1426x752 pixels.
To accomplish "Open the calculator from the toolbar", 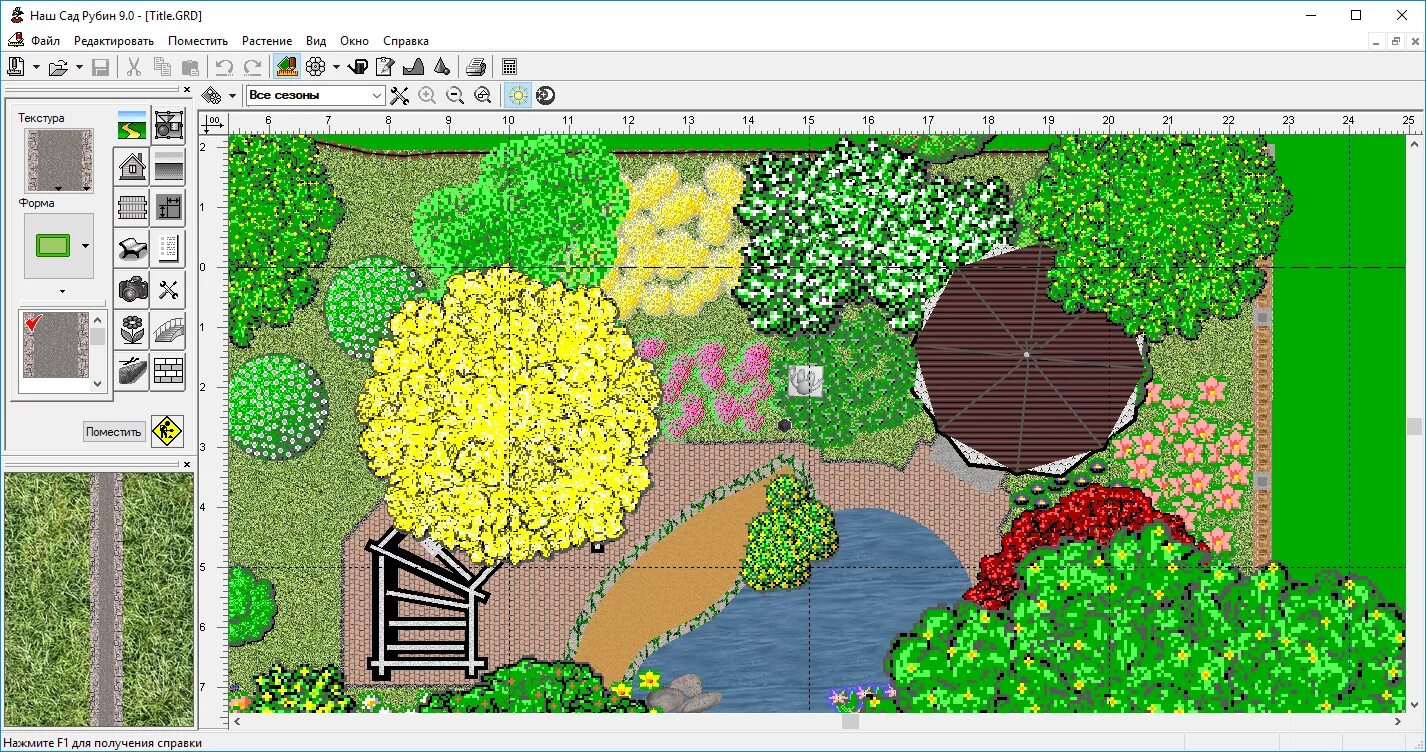I will tap(510, 67).
